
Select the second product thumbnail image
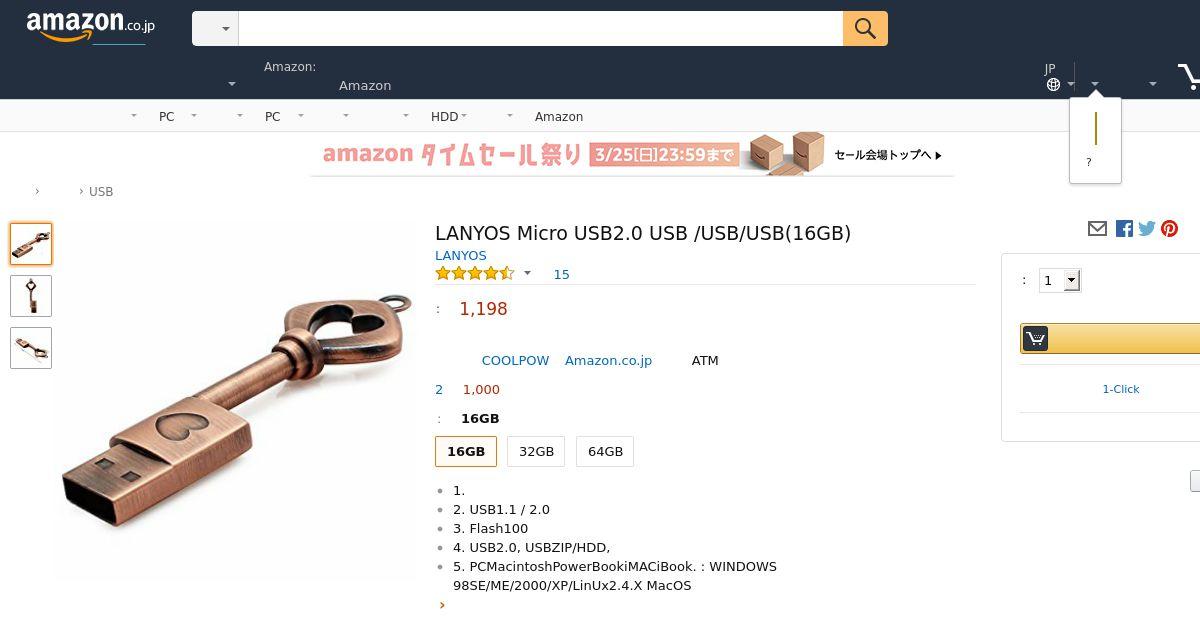coord(31,296)
